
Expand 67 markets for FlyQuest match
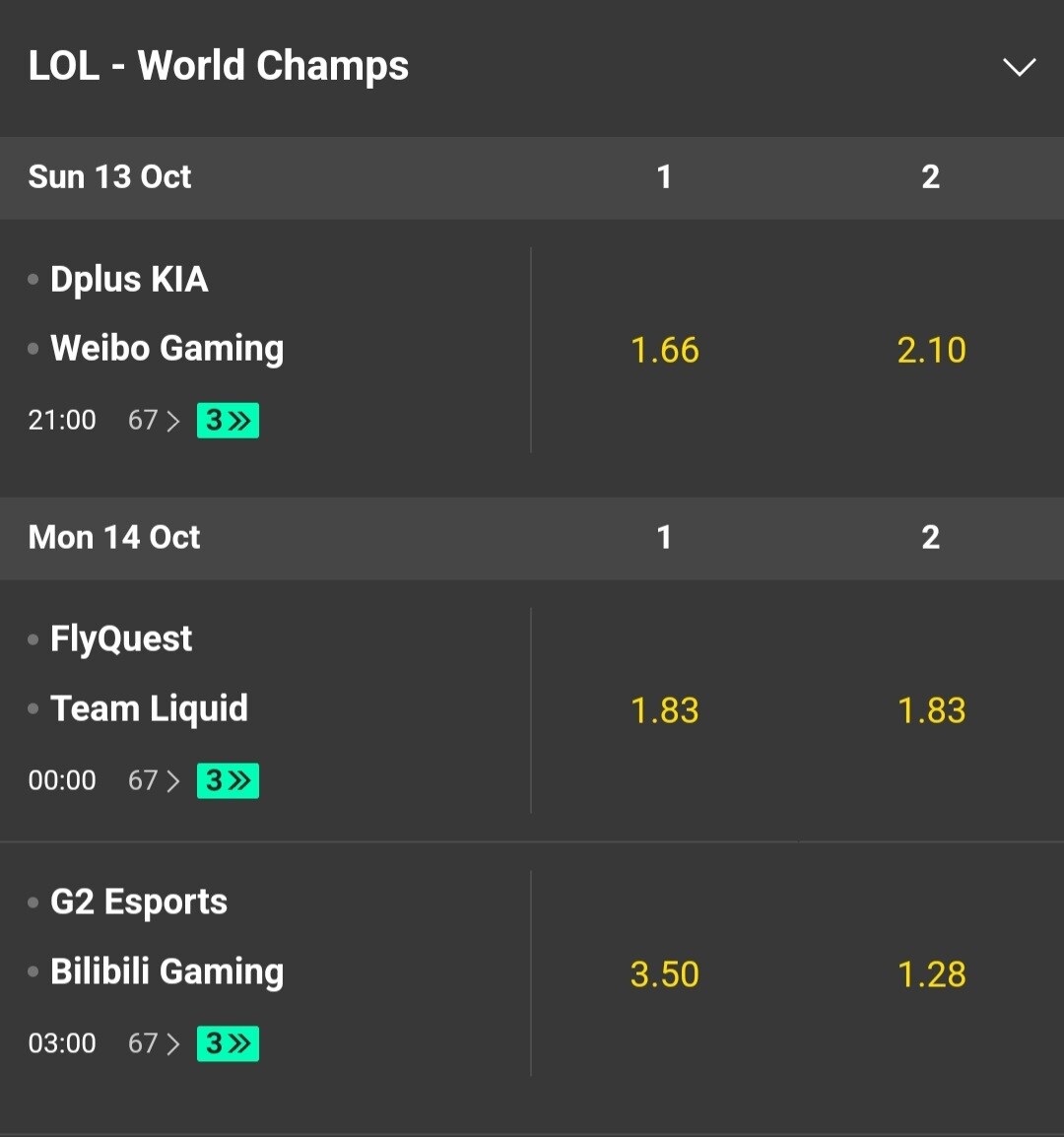point(154,781)
